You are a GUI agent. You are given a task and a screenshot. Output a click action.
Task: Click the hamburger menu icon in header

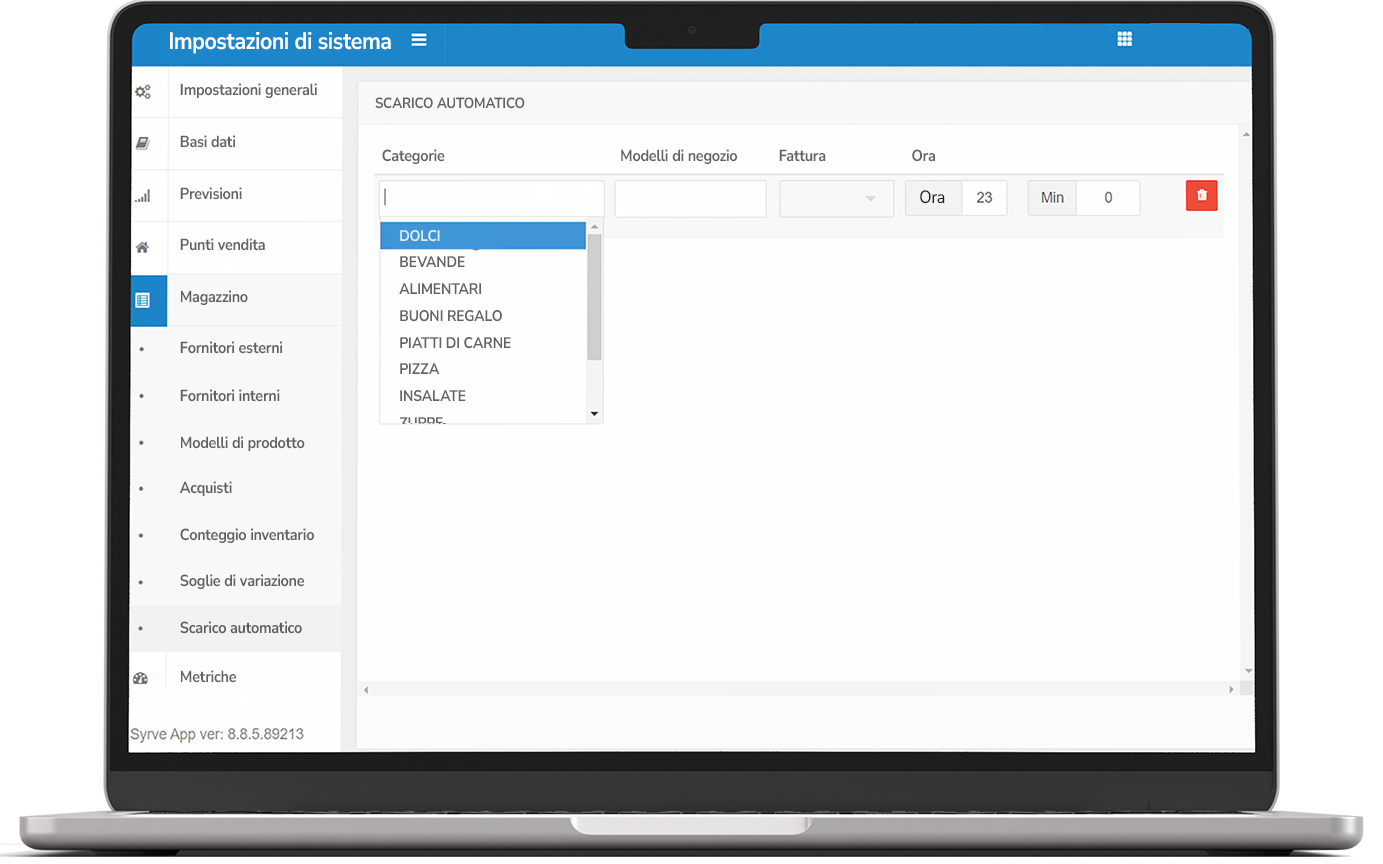[x=419, y=41]
